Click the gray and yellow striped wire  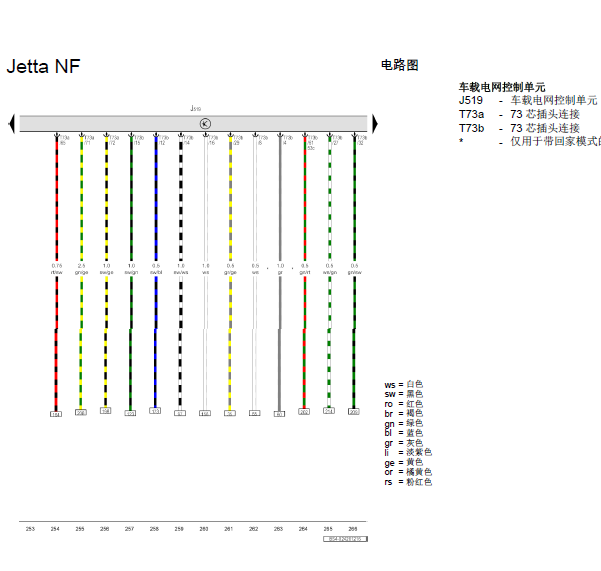(230, 199)
